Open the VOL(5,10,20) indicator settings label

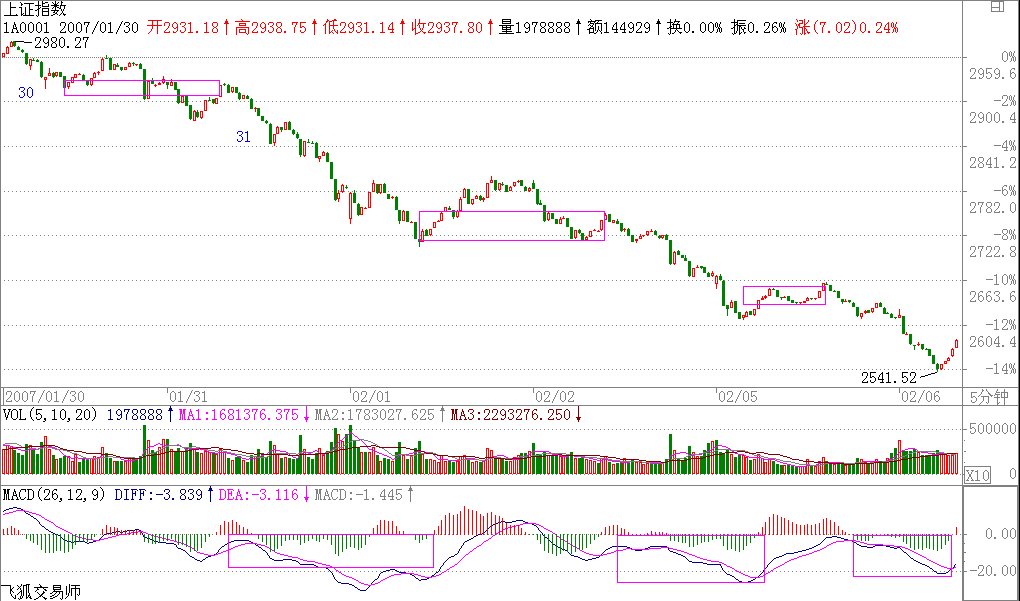pos(49,414)
